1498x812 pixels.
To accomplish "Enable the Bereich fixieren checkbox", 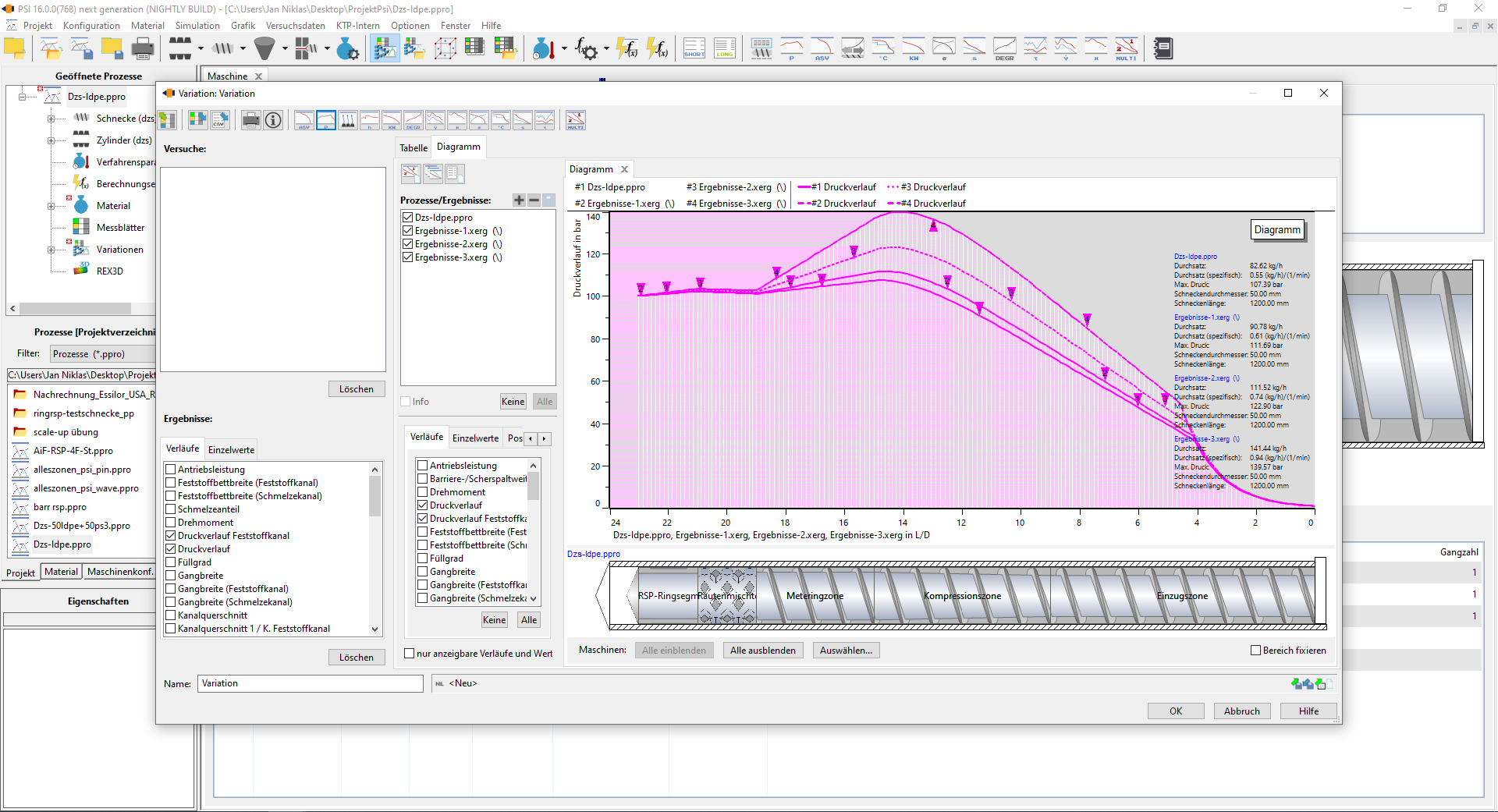I will (1255, 651).
